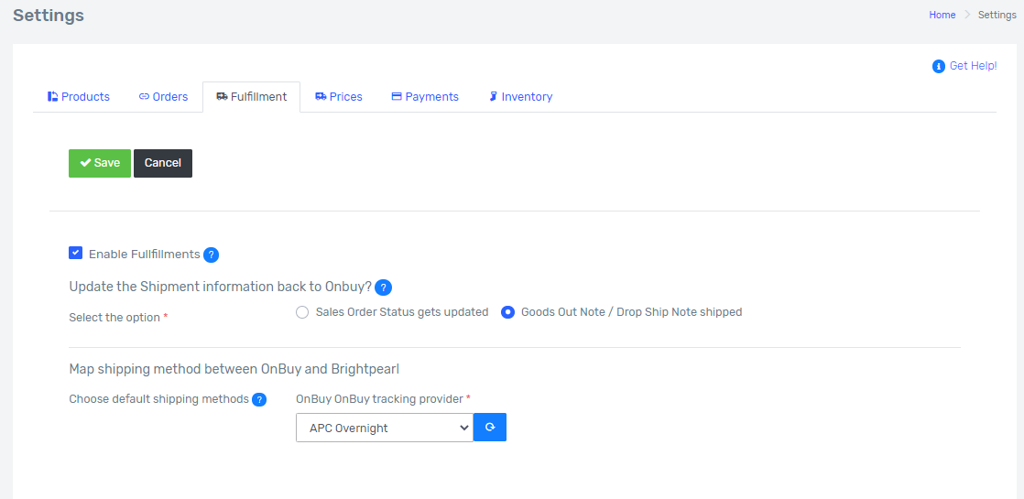
Task: Select Goods Out Note / Drop Ship Note shipped
Action: coord(507,312)
